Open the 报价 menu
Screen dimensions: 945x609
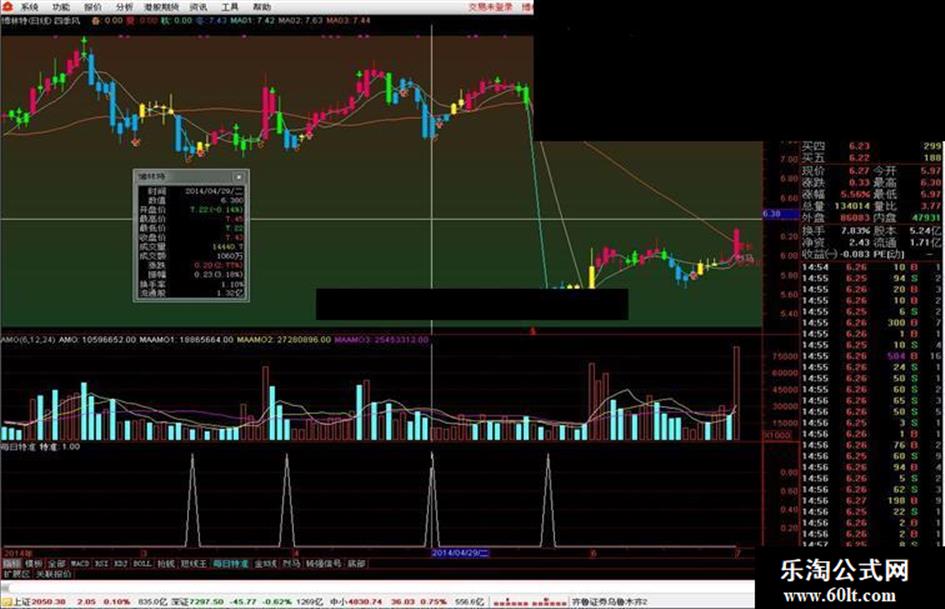93,7
